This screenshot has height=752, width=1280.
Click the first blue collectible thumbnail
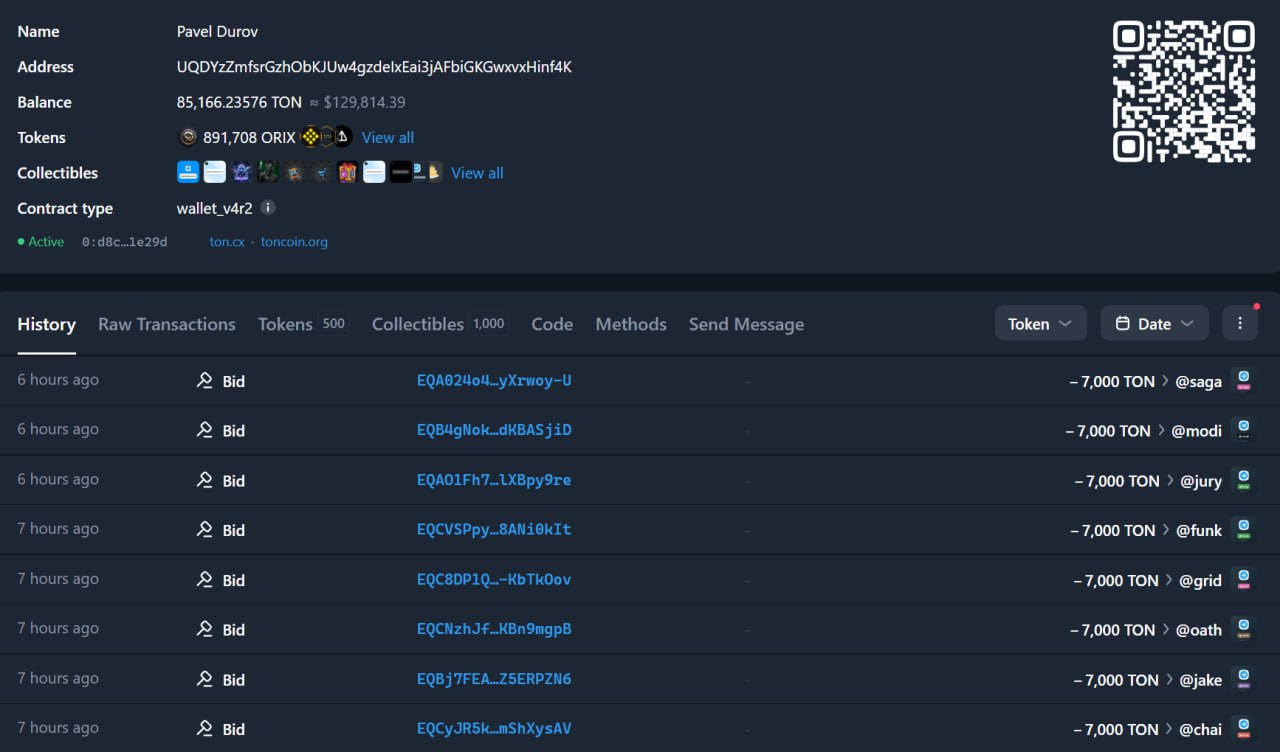pos(188,172)
